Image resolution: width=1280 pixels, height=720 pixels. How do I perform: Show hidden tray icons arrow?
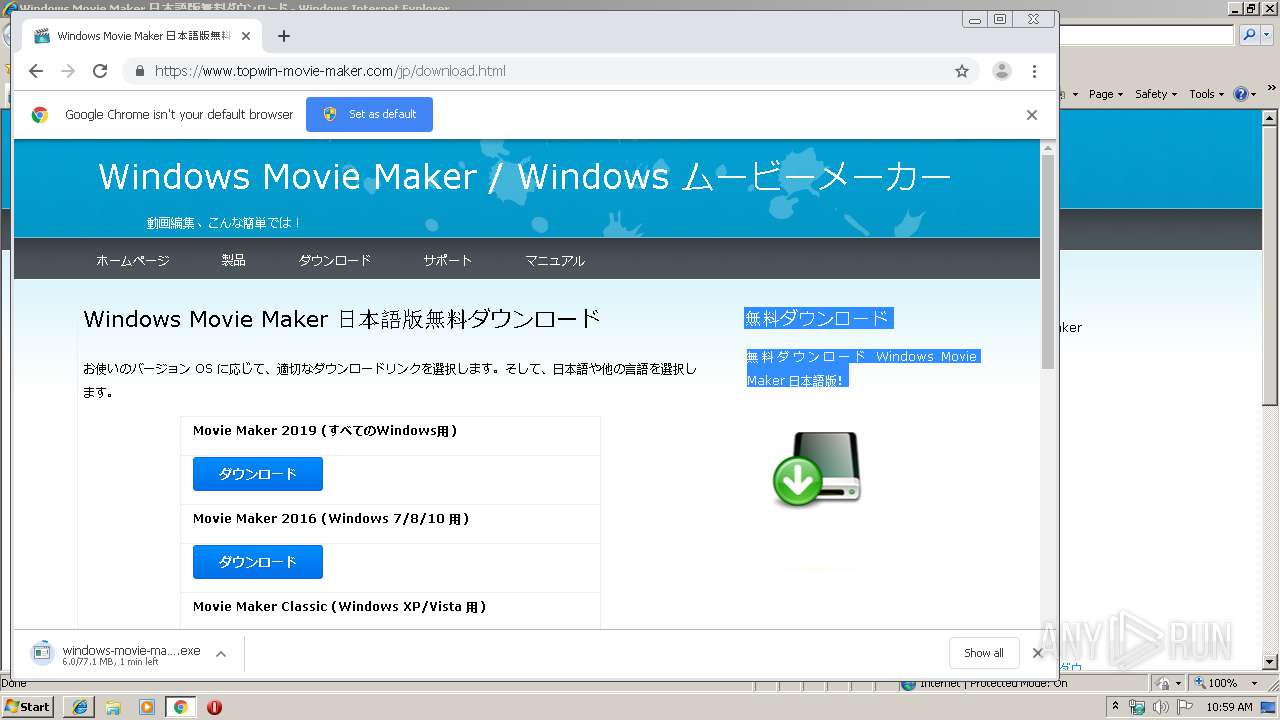pos(1116,707)
